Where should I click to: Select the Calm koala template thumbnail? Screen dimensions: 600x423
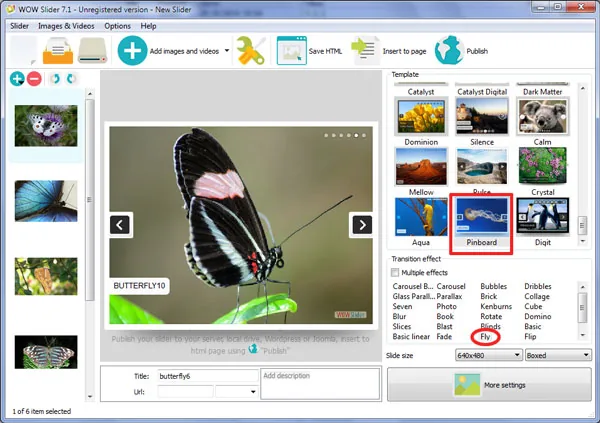tap(542, 117)
